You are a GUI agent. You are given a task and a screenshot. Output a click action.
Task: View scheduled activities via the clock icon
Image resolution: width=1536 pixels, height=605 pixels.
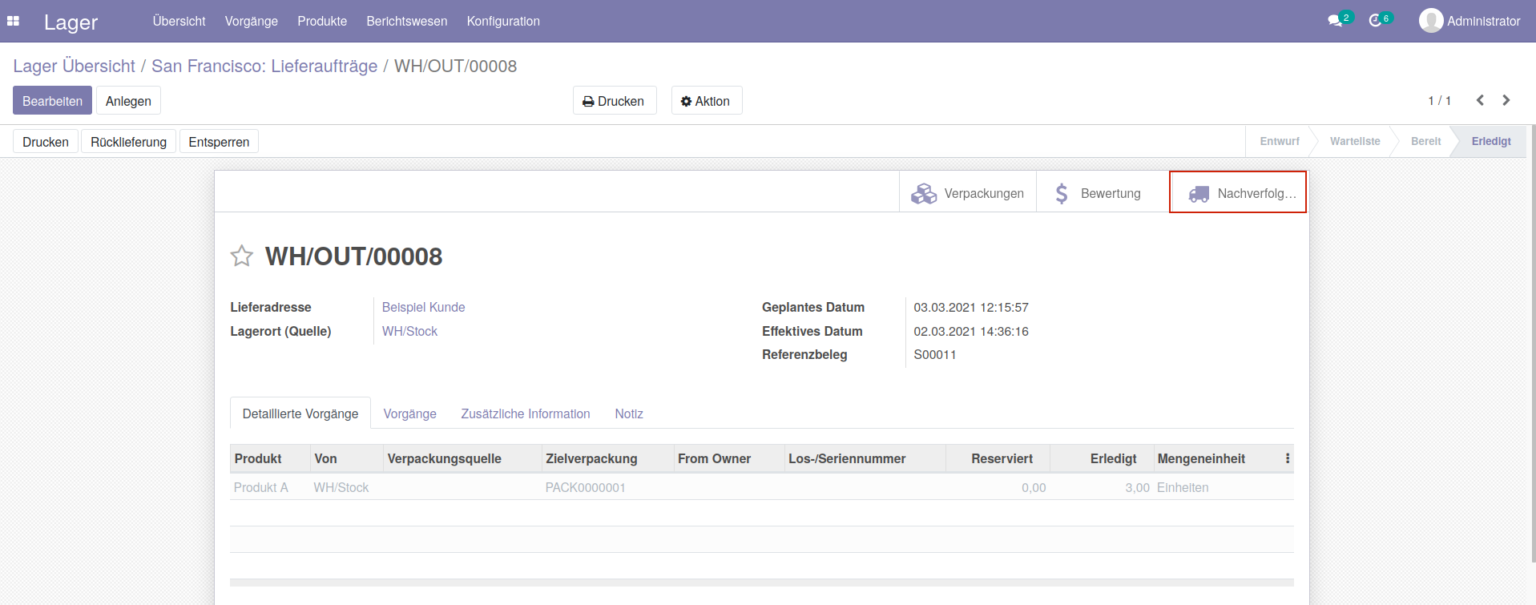pos(1376,18)
